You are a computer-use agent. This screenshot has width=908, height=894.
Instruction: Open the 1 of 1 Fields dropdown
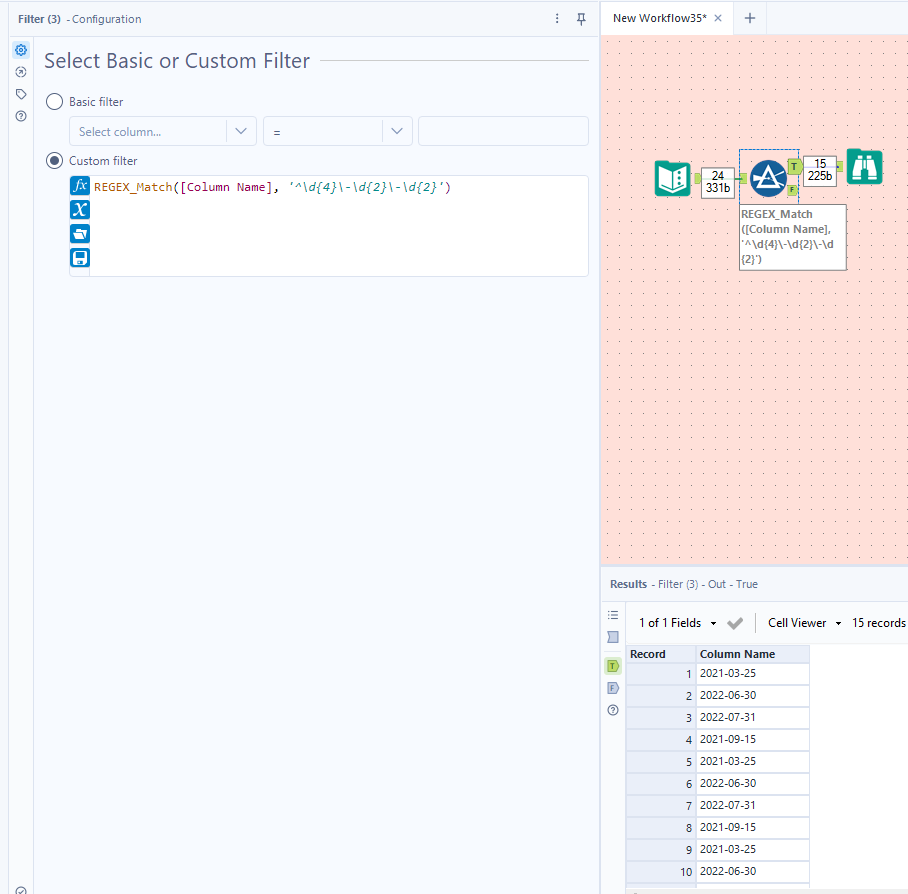click(x=679, y=623)
